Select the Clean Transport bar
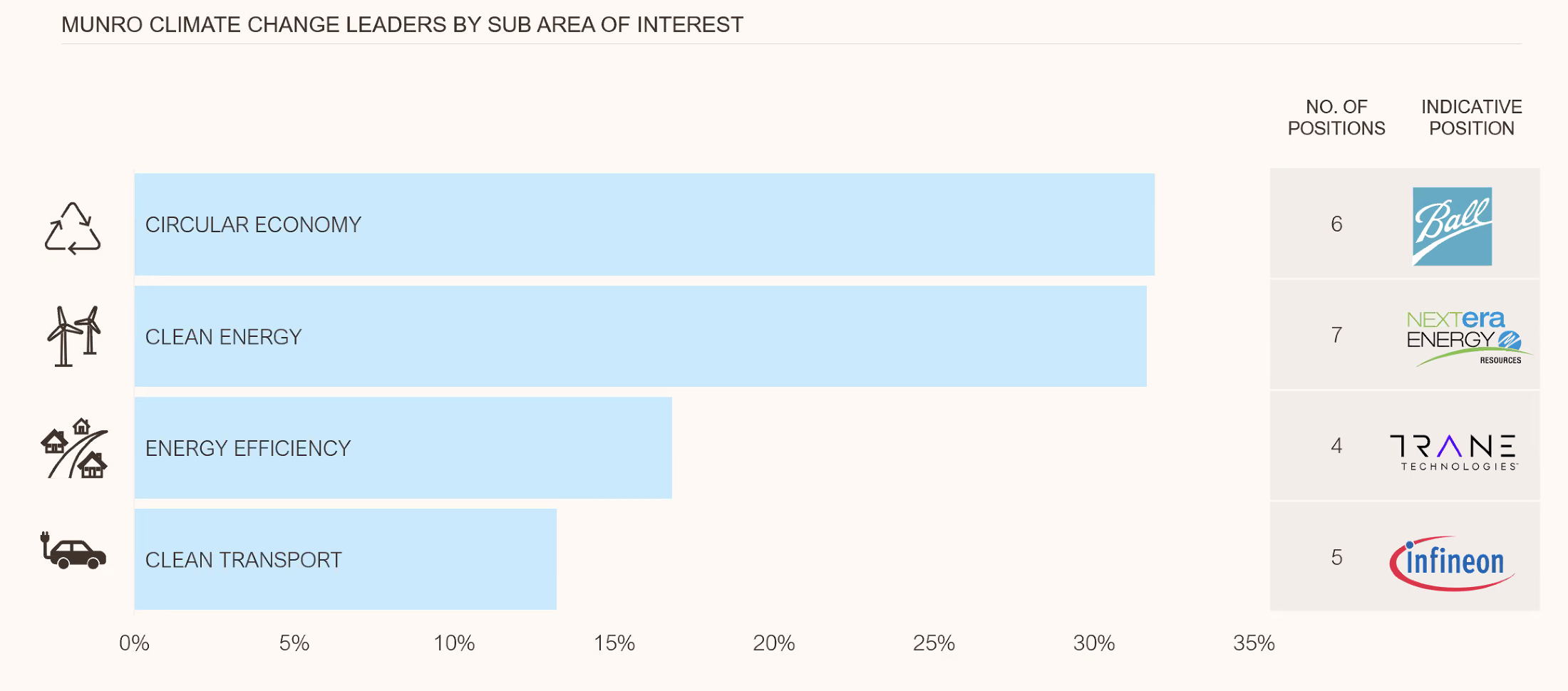Screen dimensions: 1568x691 (345, 559)
